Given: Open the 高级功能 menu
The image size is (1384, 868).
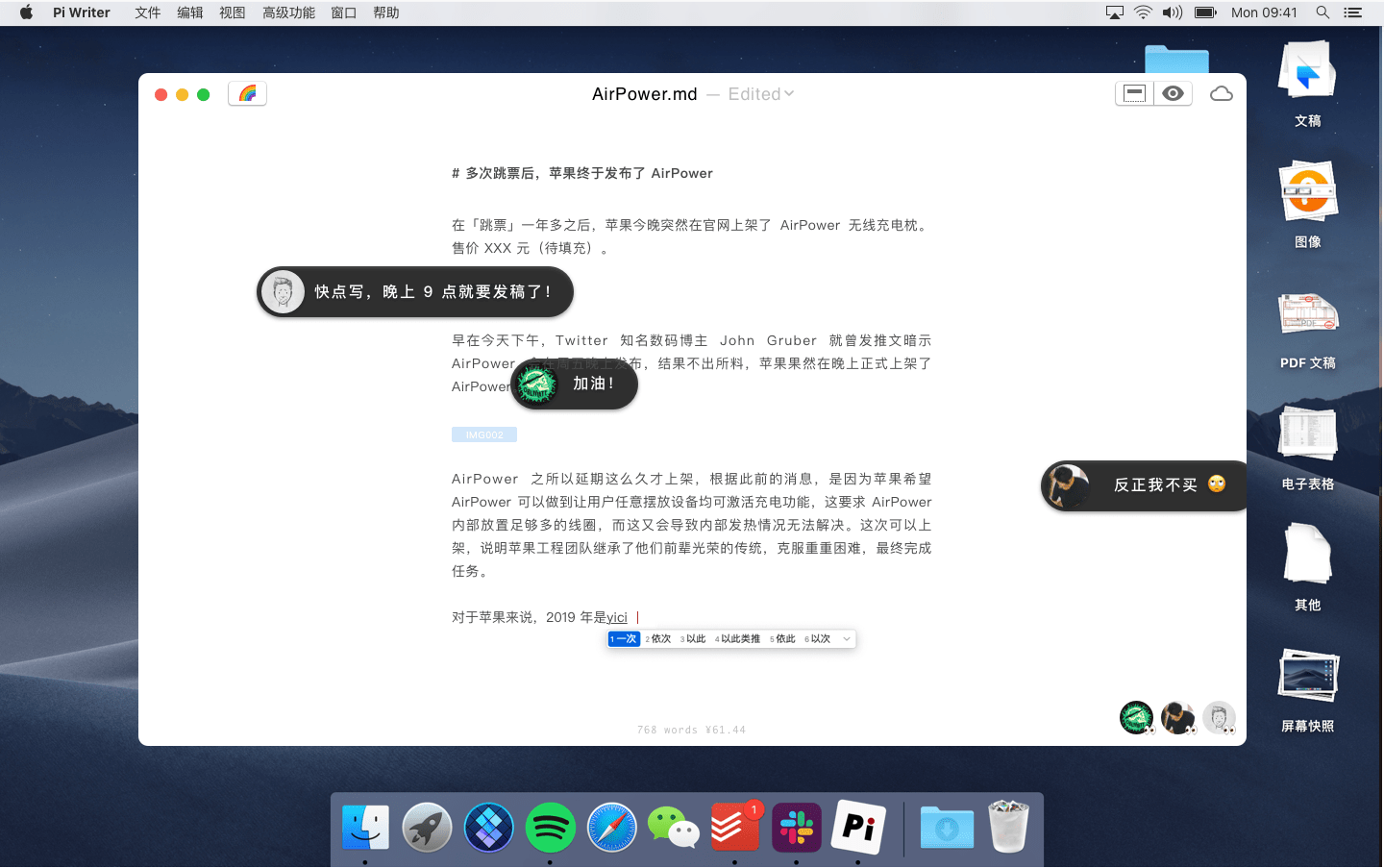Looking at the screenshot, I should (x=289, y=12).
